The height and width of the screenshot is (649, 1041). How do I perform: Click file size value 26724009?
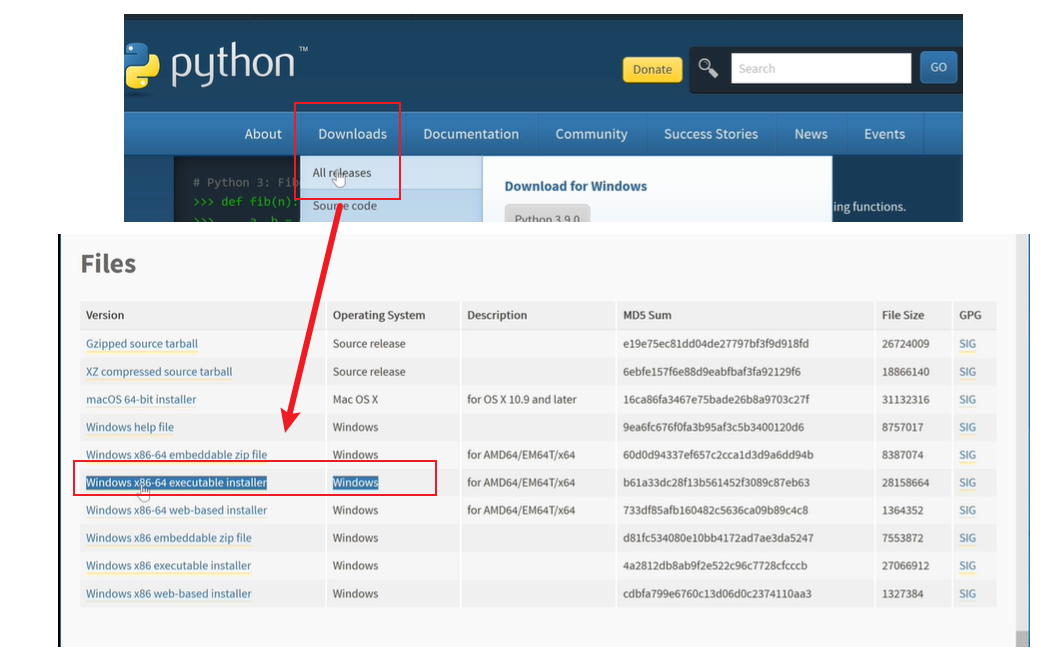(x=906, y=344)
